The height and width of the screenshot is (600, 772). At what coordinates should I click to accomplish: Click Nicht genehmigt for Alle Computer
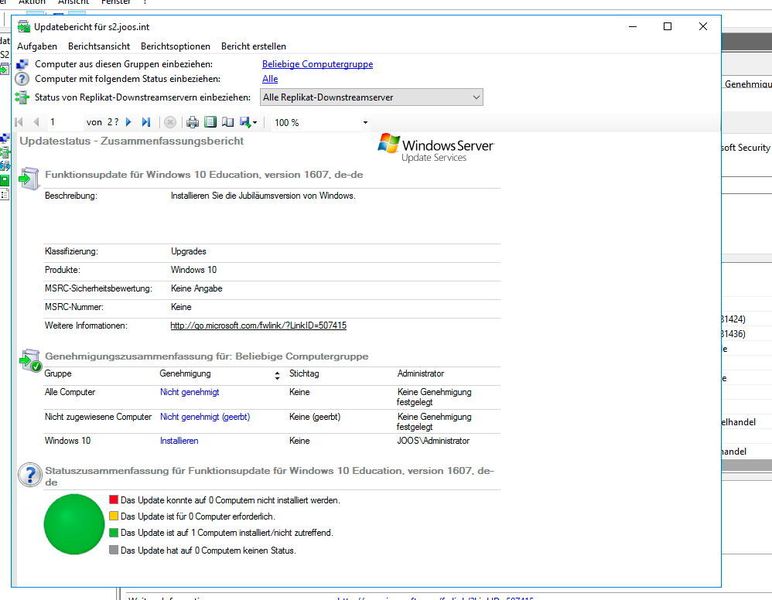[x=190, y=392]
